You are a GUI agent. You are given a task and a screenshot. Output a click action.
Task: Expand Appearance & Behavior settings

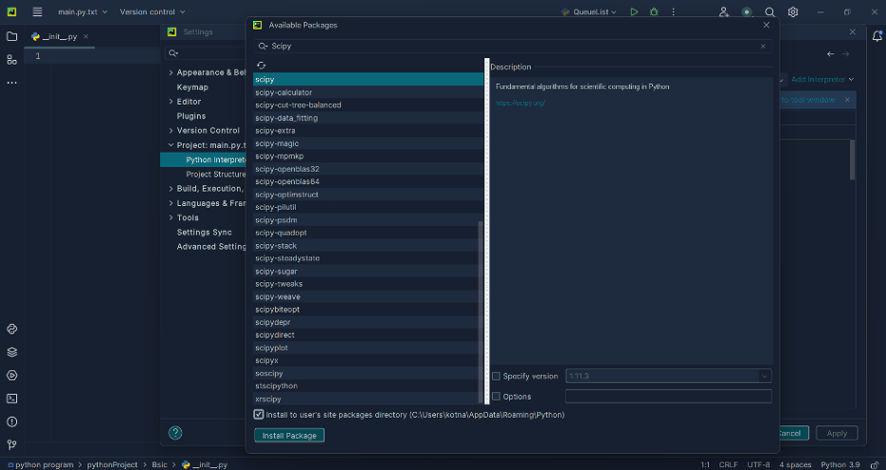point(171,72)
